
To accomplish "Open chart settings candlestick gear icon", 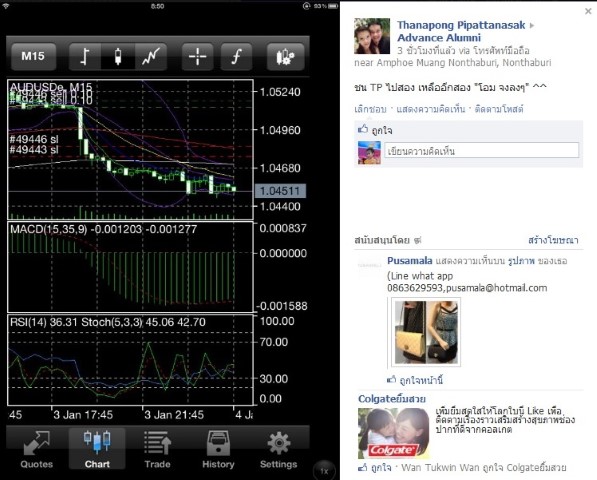I will tap(286, 57).
